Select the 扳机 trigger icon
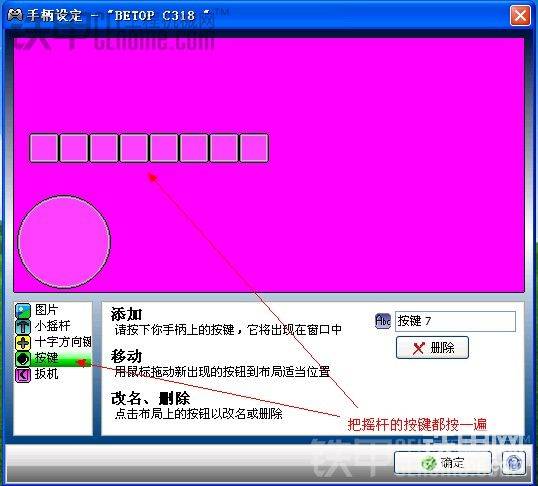538x486 pixels. [x=23, y=374]
